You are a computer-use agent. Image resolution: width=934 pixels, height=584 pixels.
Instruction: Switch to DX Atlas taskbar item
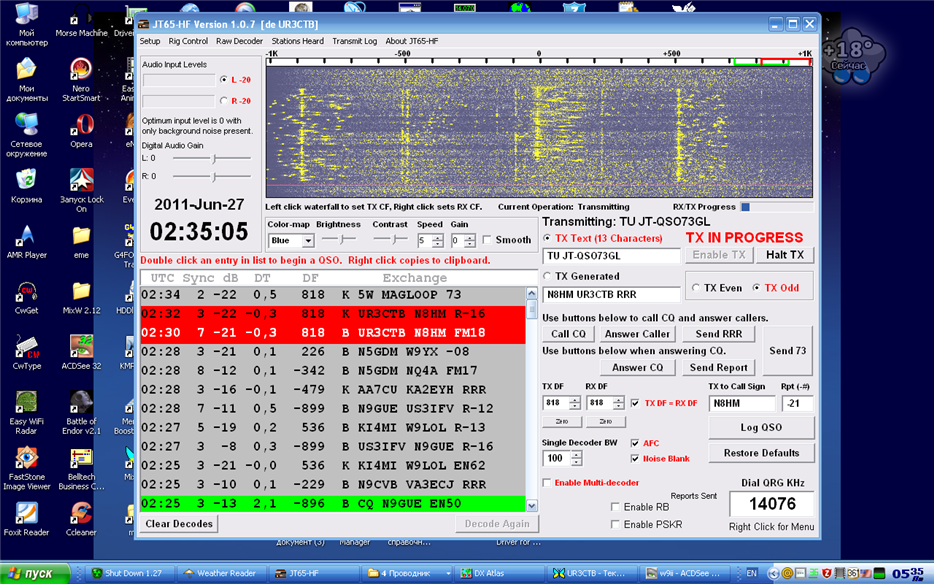coord(500,573)
